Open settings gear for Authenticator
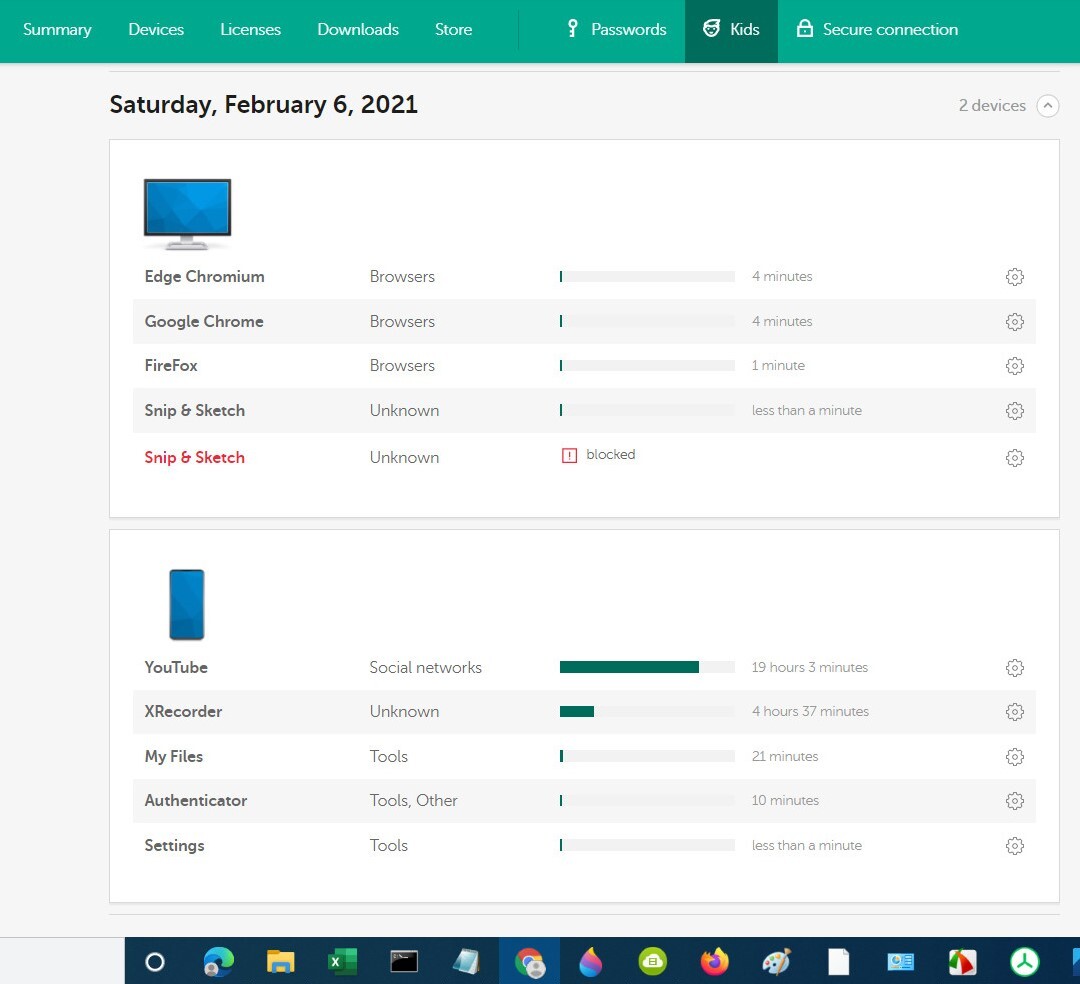 pyautogui.click(x=1014, y=801)
